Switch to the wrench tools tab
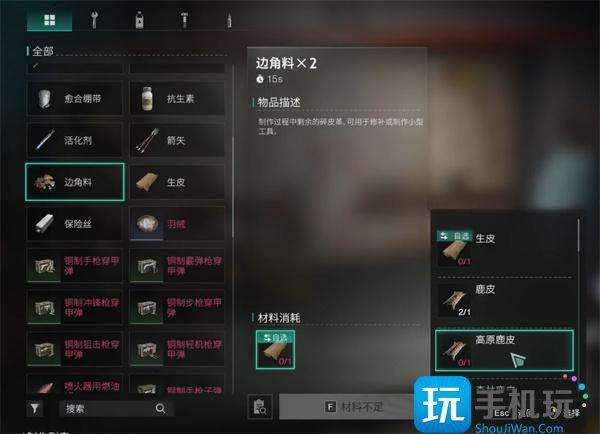 click(94, 20)
